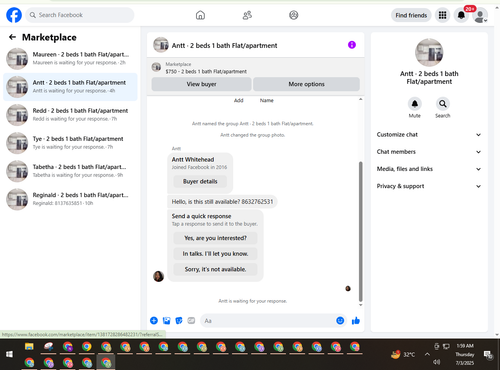This screenshot has height=370, width=500.
Task: Select the Antt conversation in the list
Action: point(70,87)
